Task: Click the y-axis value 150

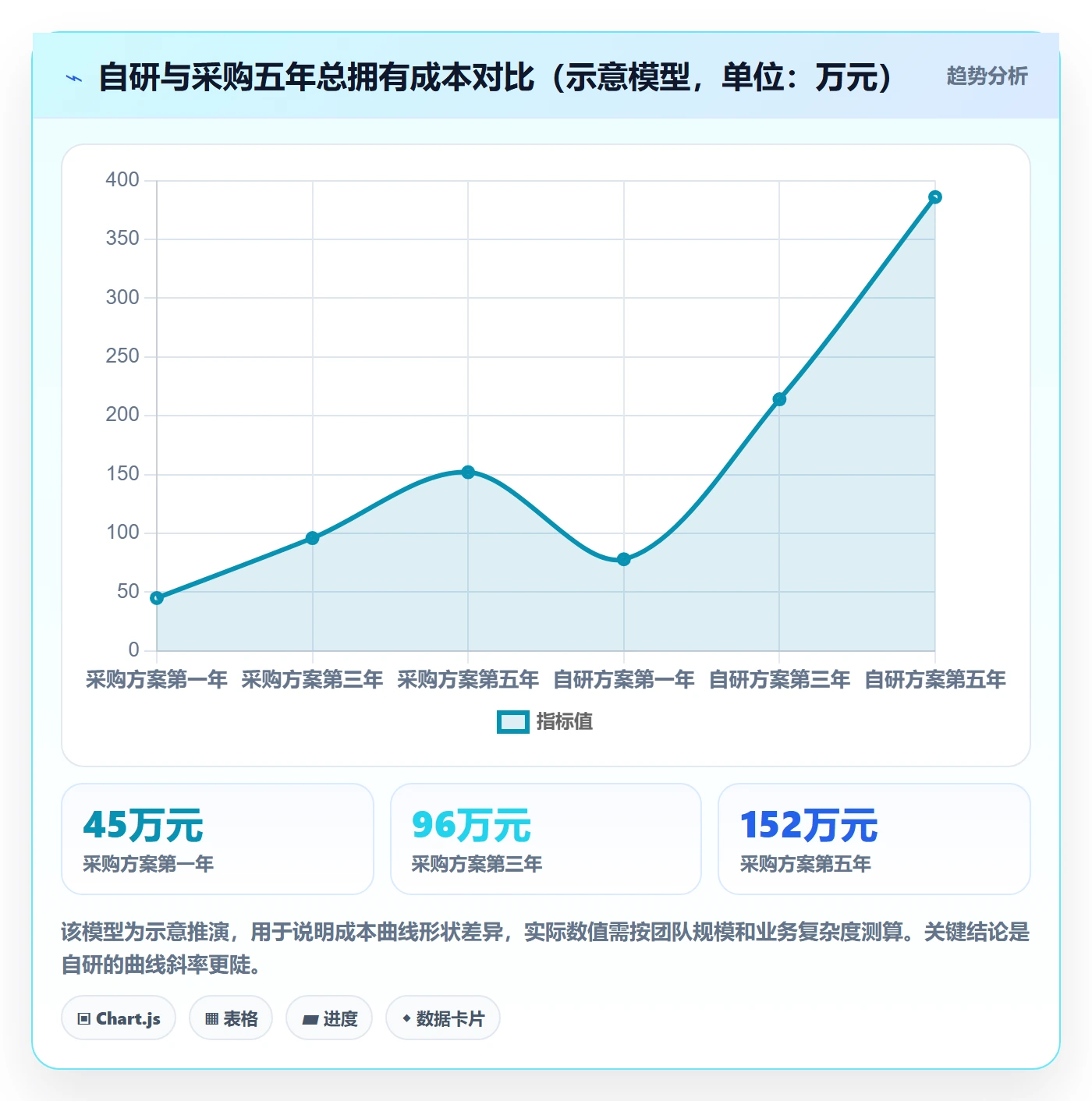Action: 122,474
